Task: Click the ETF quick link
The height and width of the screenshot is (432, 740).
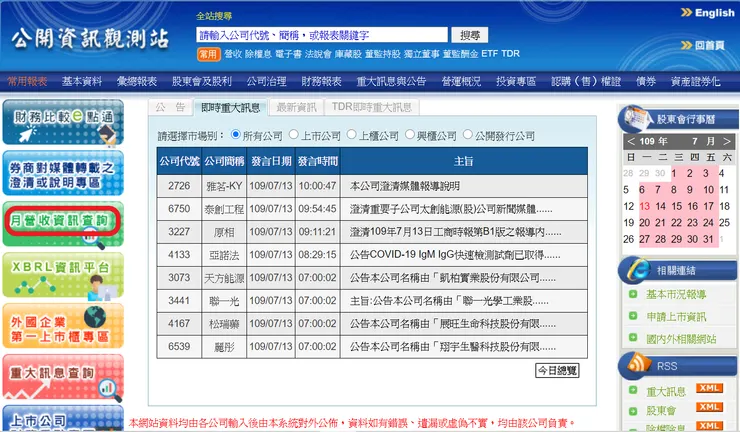Action: click(x=489, y=54)
